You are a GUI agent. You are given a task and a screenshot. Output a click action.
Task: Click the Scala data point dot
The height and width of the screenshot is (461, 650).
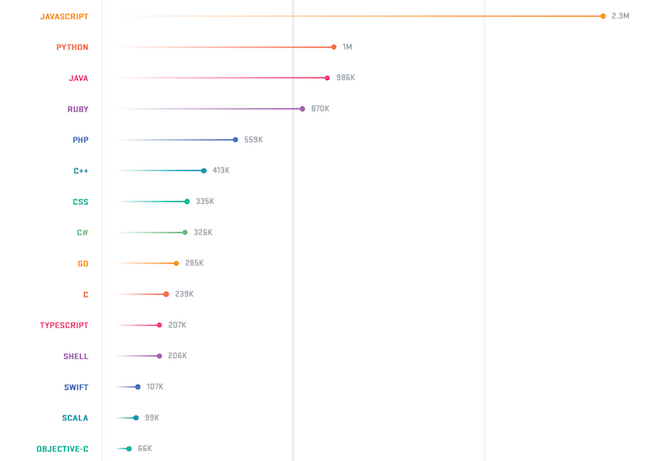click(136, 418)
